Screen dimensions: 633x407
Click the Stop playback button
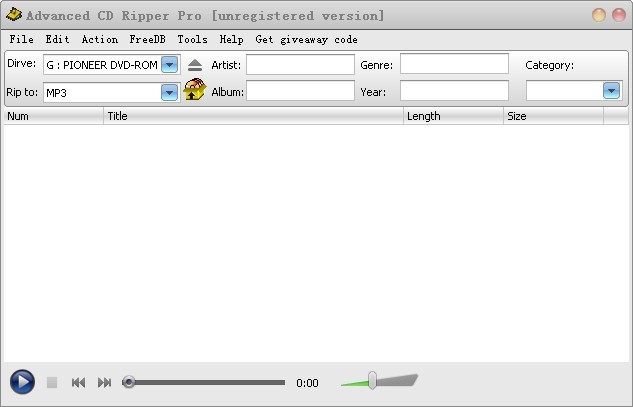pyautogui.click(x=52, y=382)
